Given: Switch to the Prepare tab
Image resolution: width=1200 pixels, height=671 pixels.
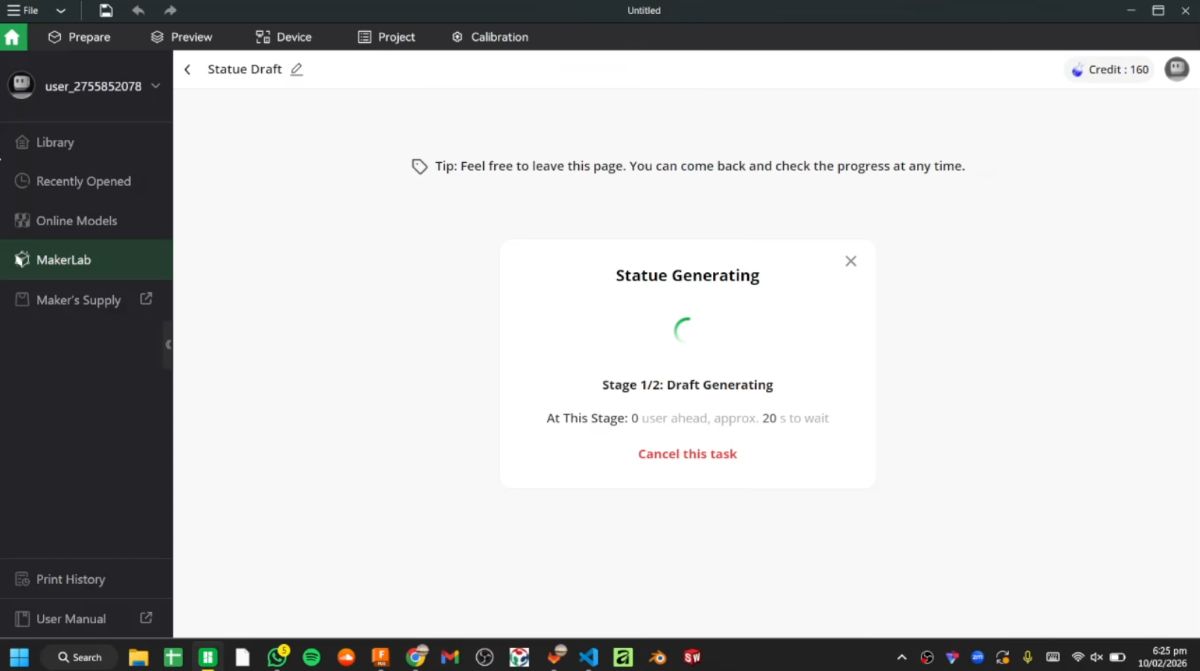Looking at the screenshot, I should [x=79, y=37].
